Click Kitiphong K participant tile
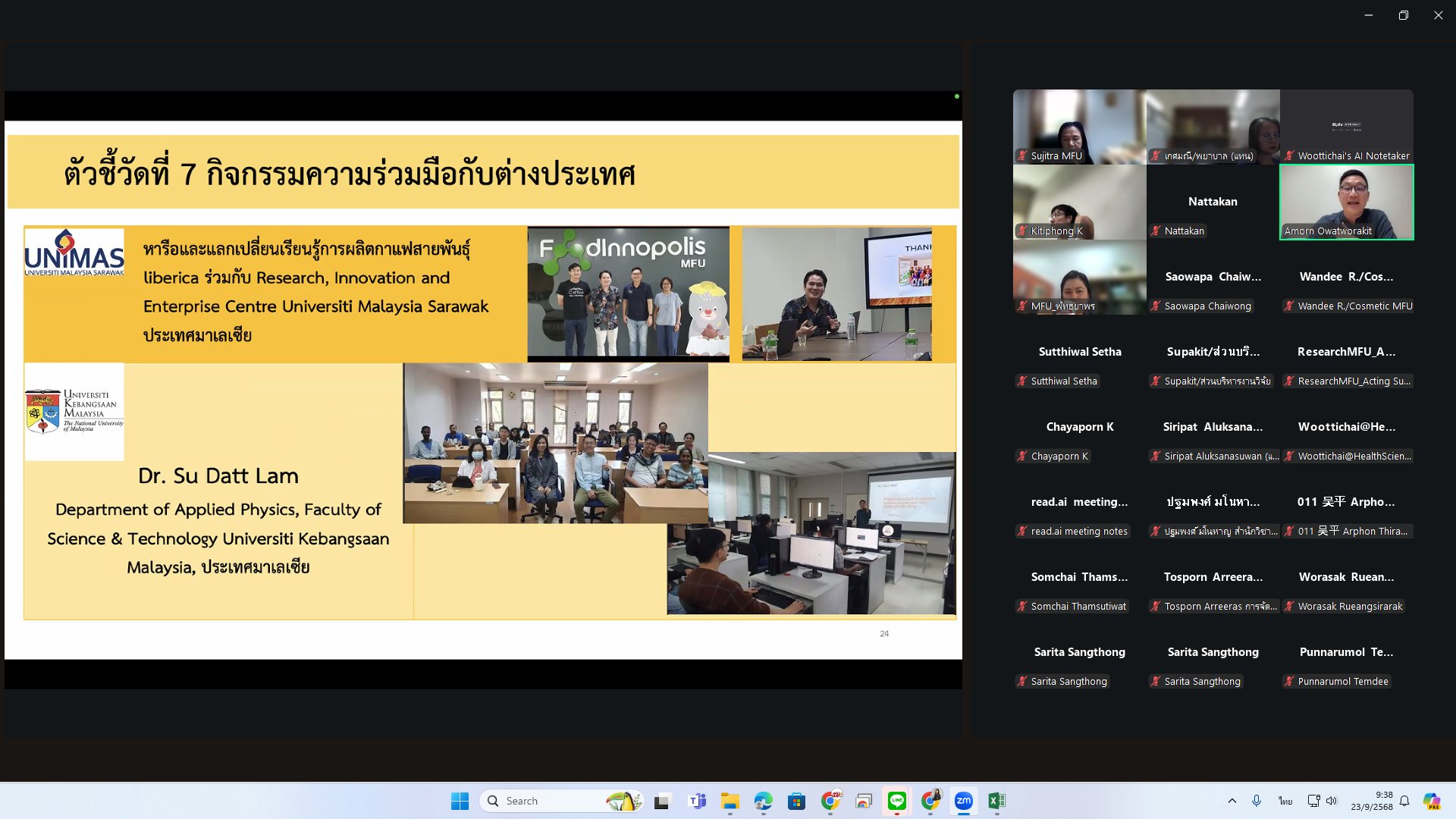This screenshot has width=1456, height=819. [x=1079, y=202]
